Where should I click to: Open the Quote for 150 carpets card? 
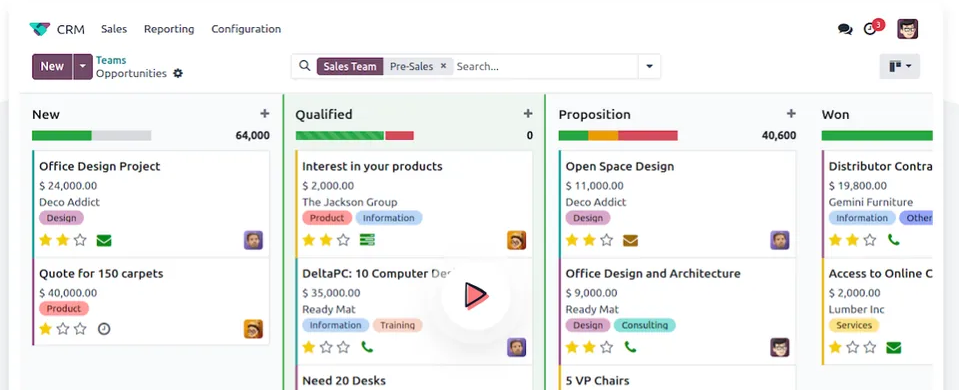[x=150, y=301]
